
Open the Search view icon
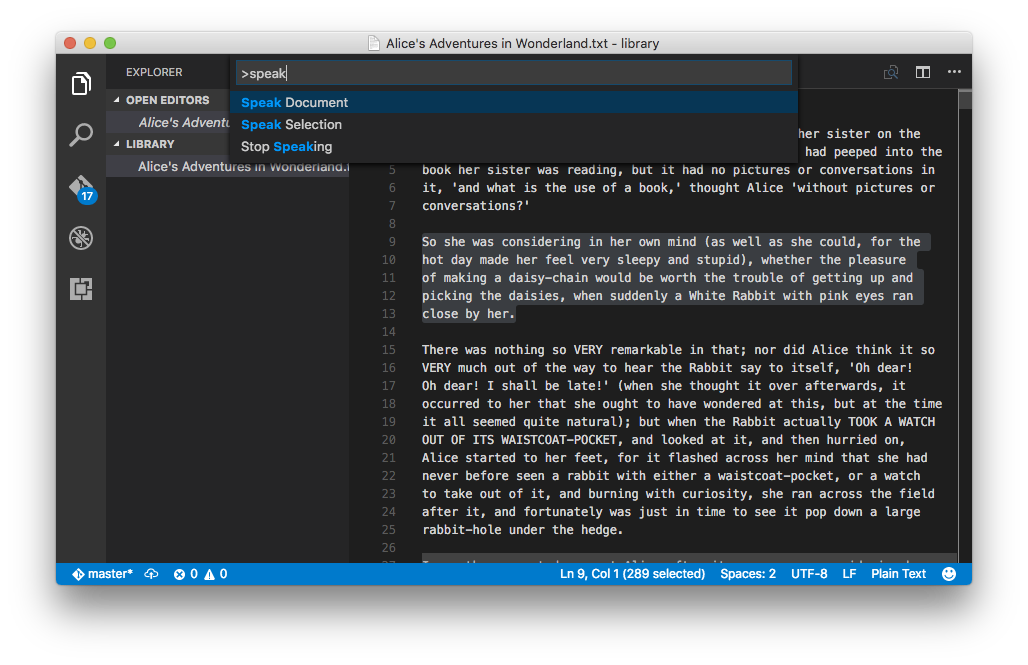81,134
